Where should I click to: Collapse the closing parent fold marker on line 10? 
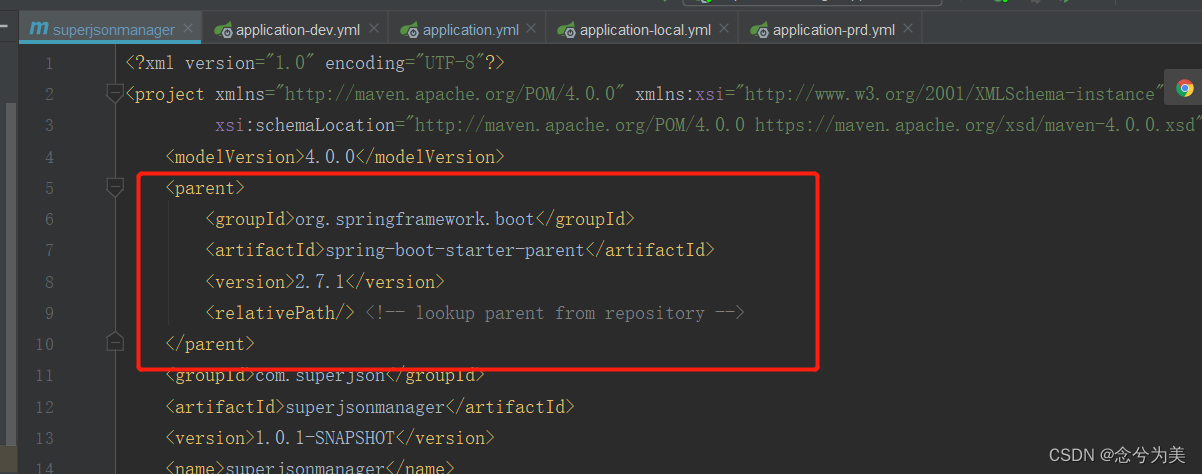click(x=115, y=343)
